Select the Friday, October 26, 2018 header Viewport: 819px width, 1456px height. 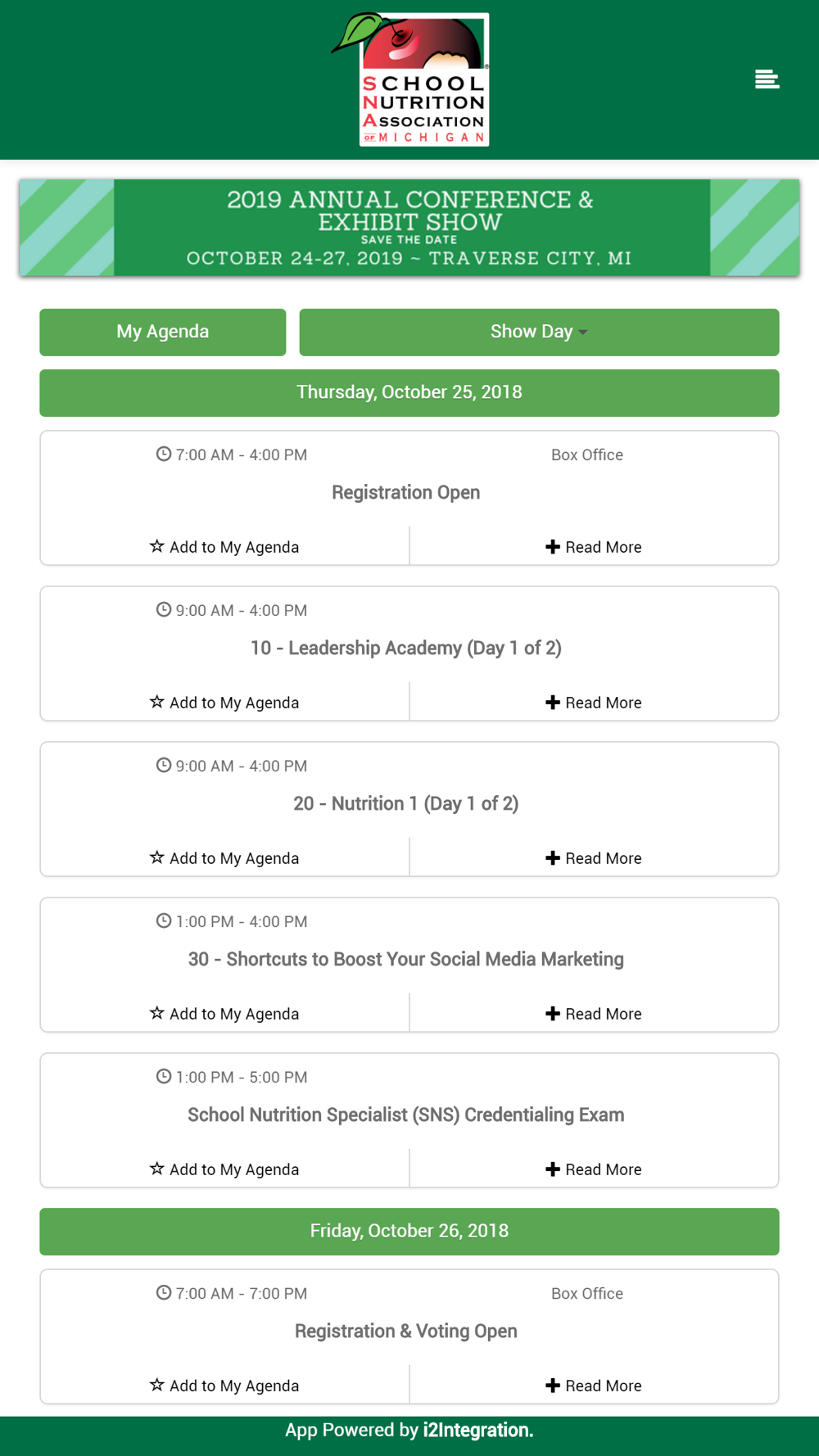click(409, 1231)
